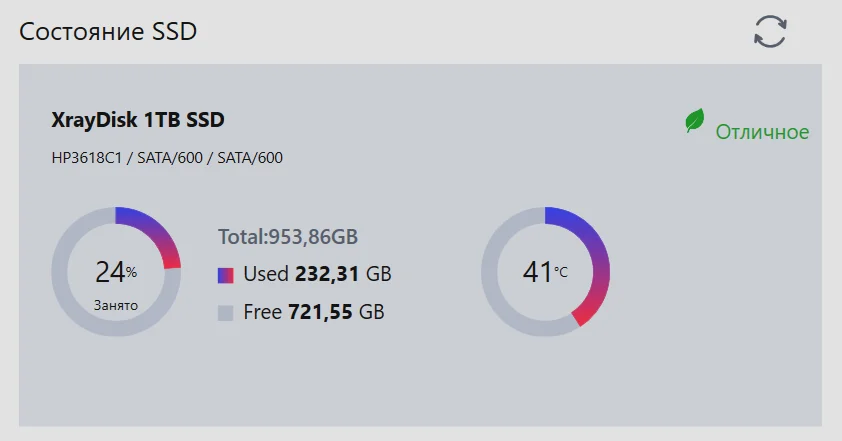Viewport: 842px width, 441px height.
Task: Click the 41 temperature number
Action: [x=538, y=271]
